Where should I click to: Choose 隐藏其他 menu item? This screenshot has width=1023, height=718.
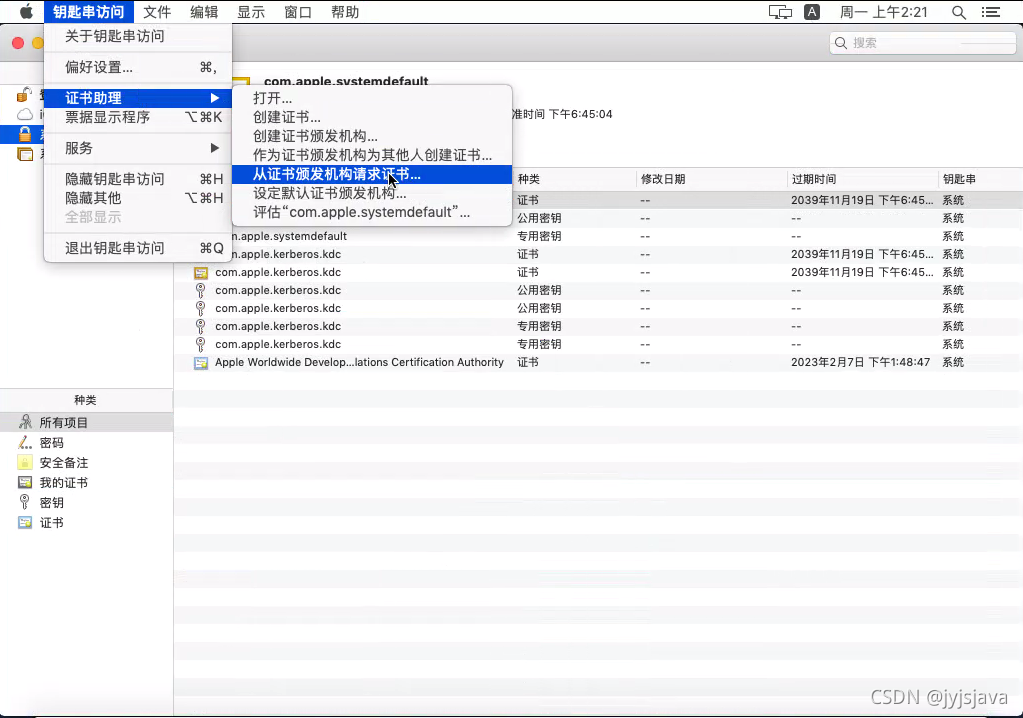138,198
